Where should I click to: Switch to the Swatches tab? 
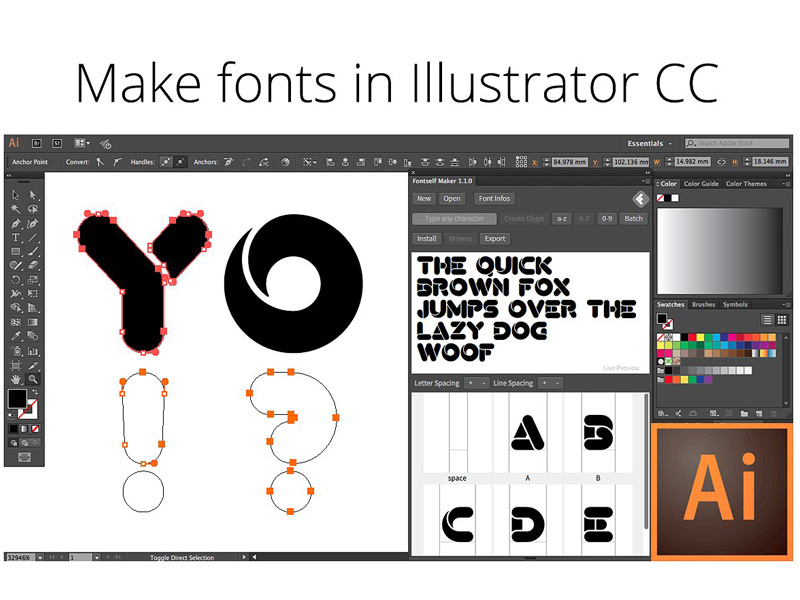670,305
